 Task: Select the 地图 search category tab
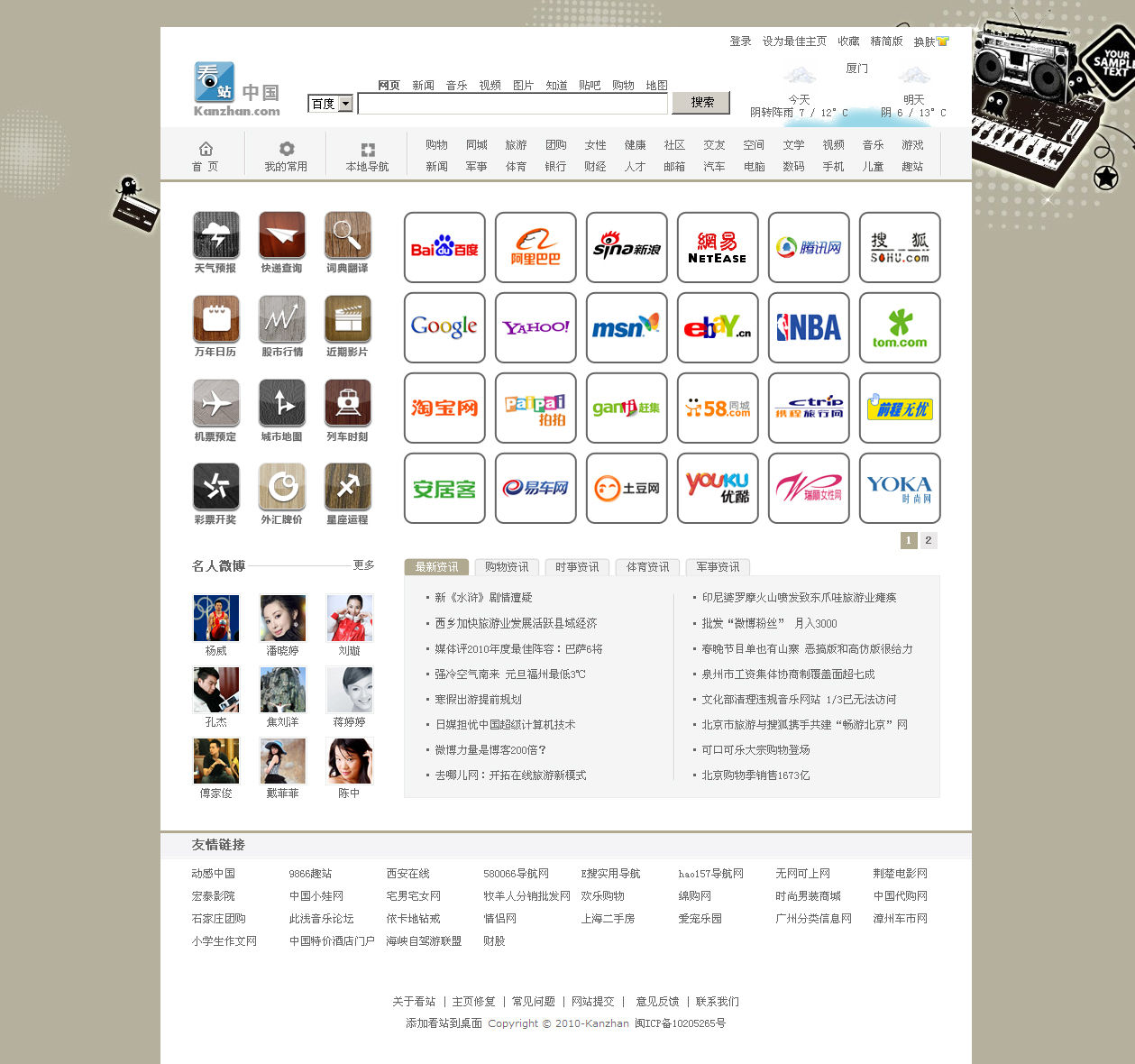coord(656,85)
